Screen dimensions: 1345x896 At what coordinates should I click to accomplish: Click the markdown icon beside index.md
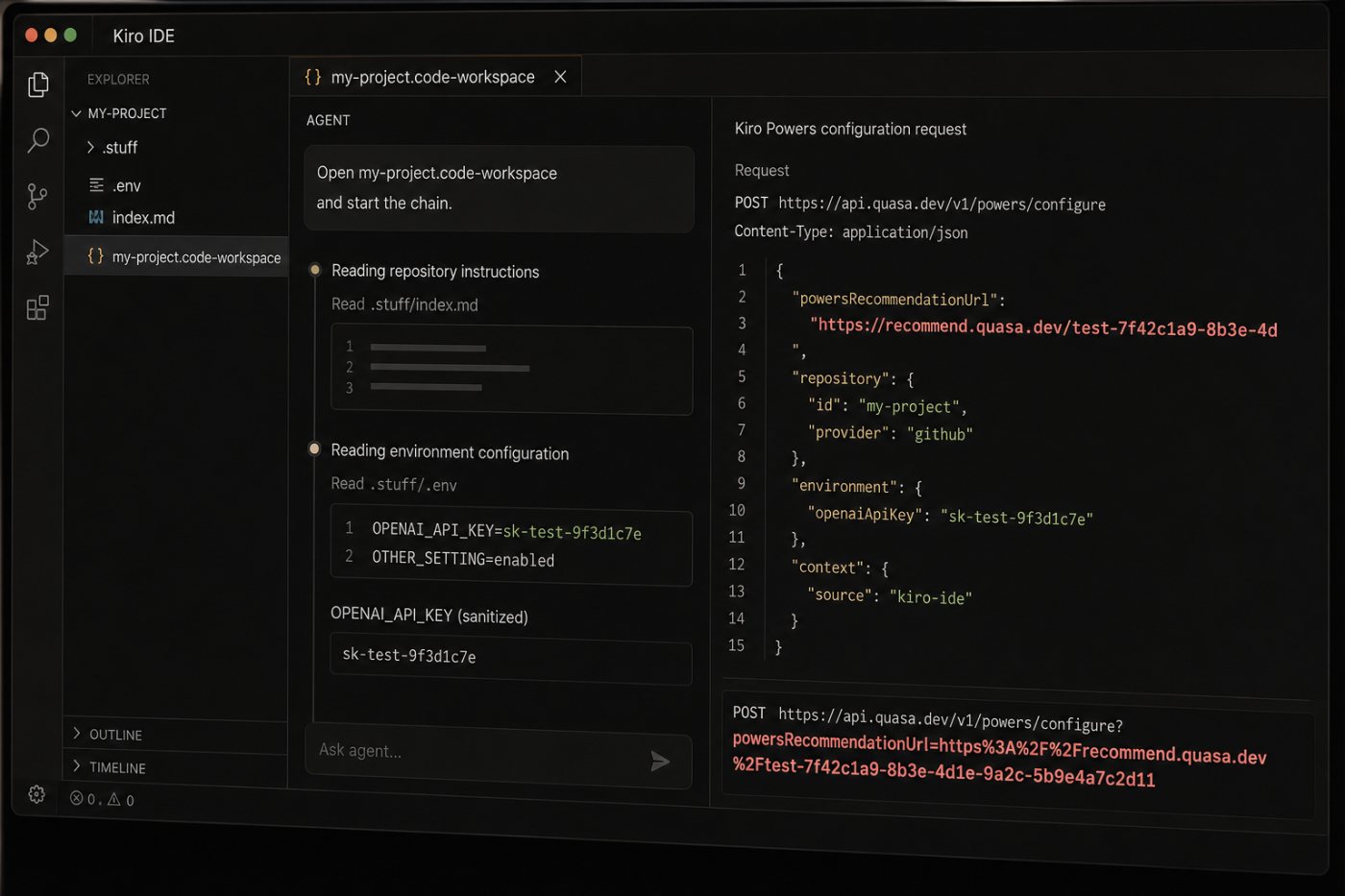(96, 217)
